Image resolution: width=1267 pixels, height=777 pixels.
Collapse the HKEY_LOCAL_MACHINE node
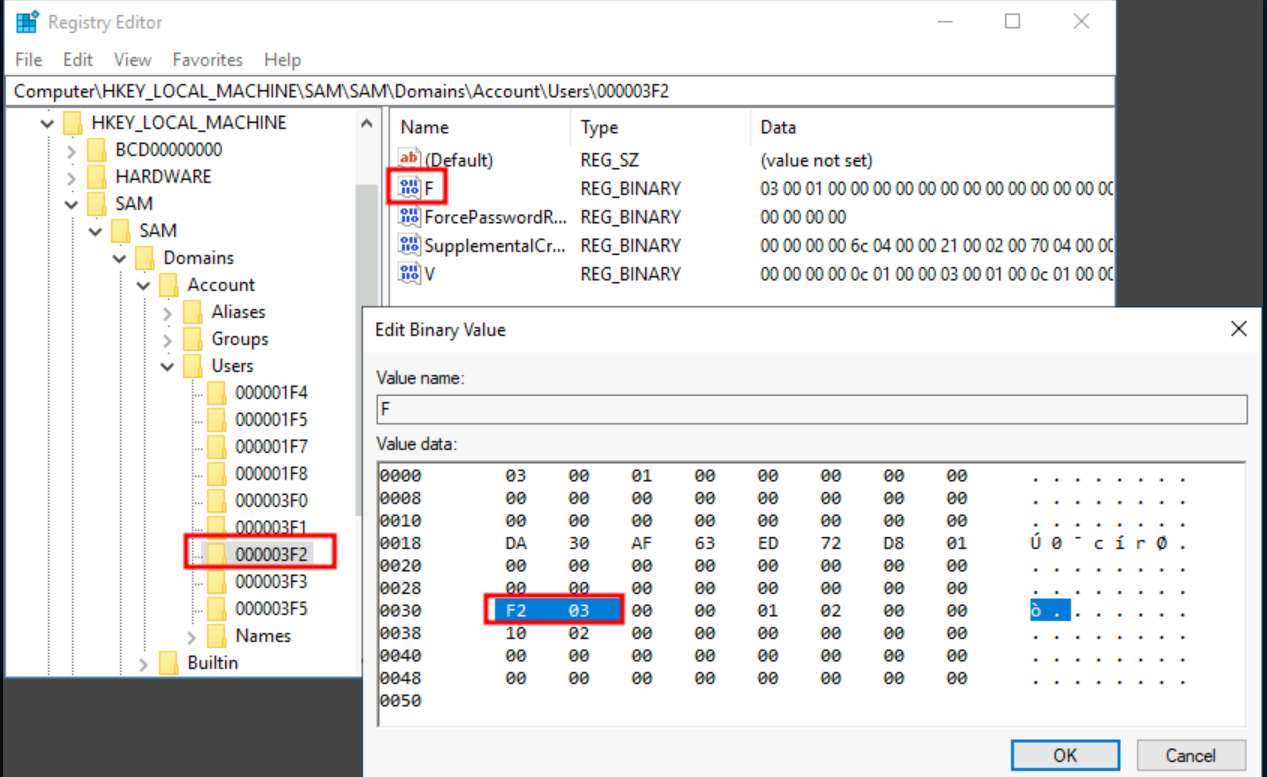click(x=47, y=123)
